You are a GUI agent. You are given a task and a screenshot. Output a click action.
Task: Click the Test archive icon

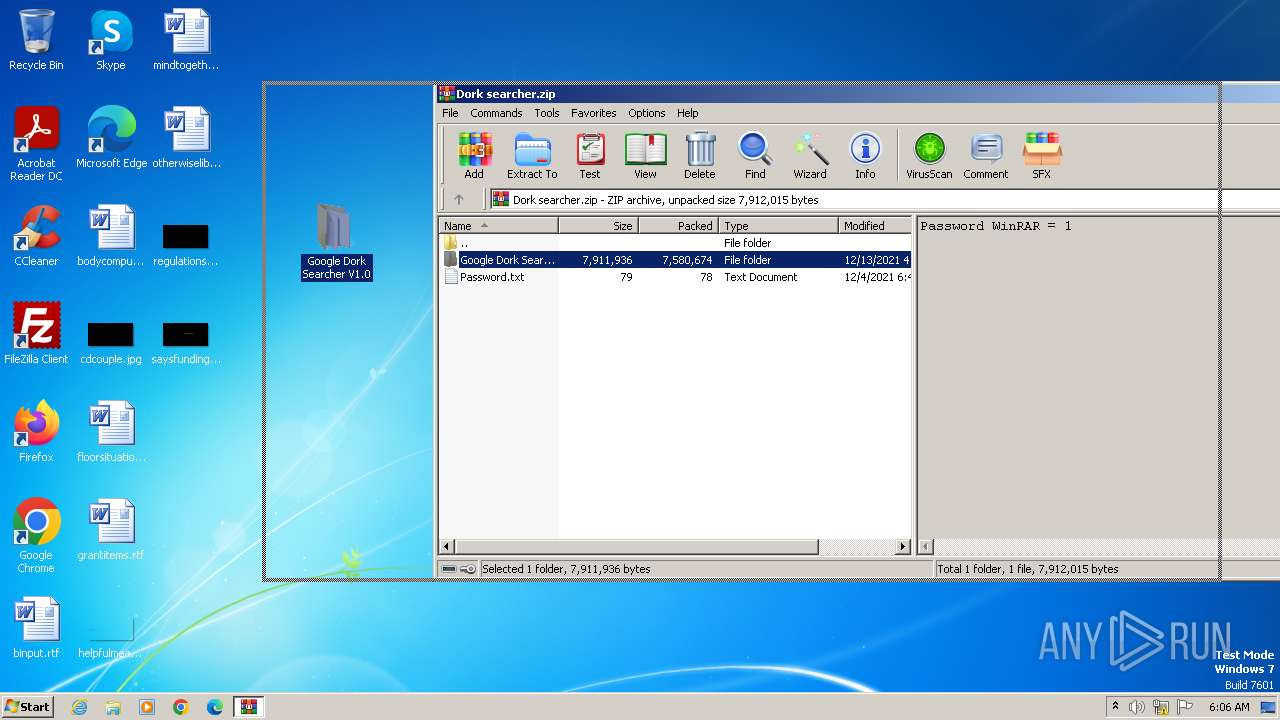[590, 156]
